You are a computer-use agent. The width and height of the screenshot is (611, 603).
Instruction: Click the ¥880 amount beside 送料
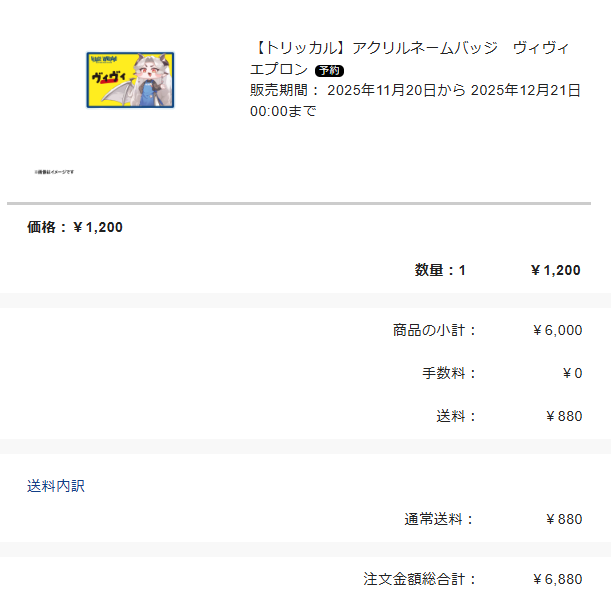pyautogui.click(x=564, y=416)
